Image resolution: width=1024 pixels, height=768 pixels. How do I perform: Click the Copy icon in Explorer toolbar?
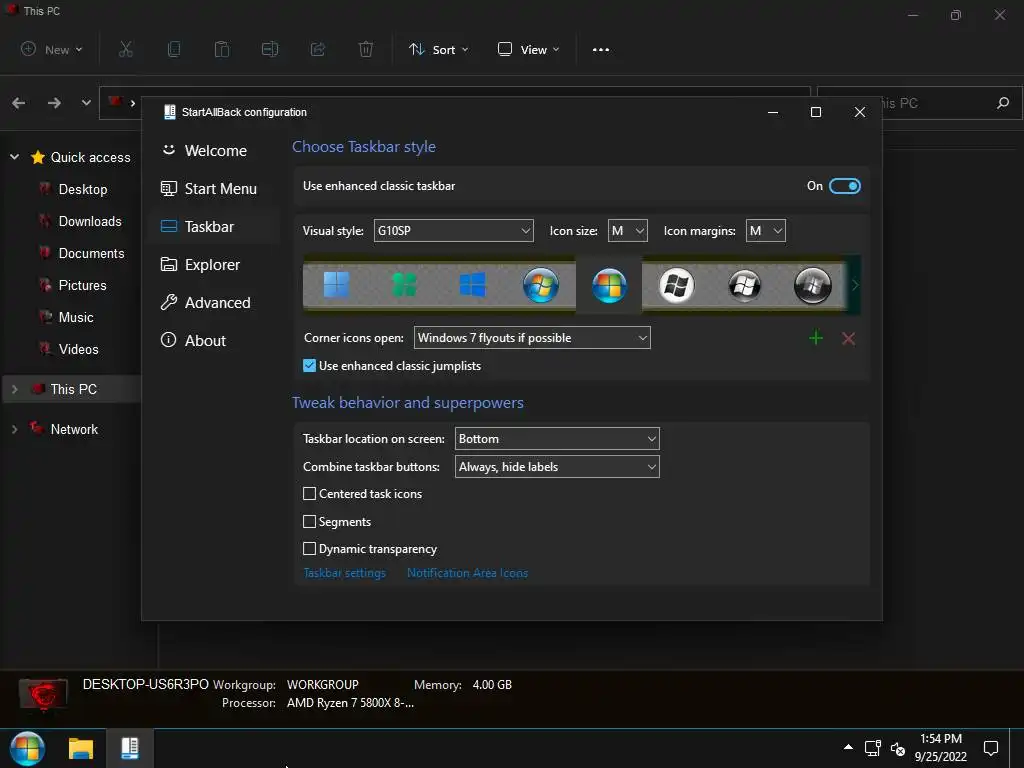point(174,49)
